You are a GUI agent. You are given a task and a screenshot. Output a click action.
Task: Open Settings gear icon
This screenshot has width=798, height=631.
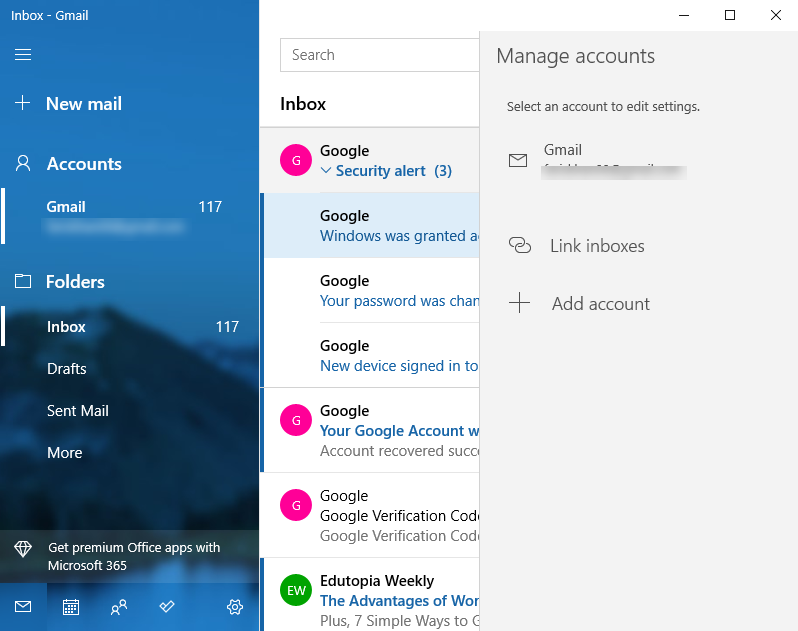pos(235,607)
